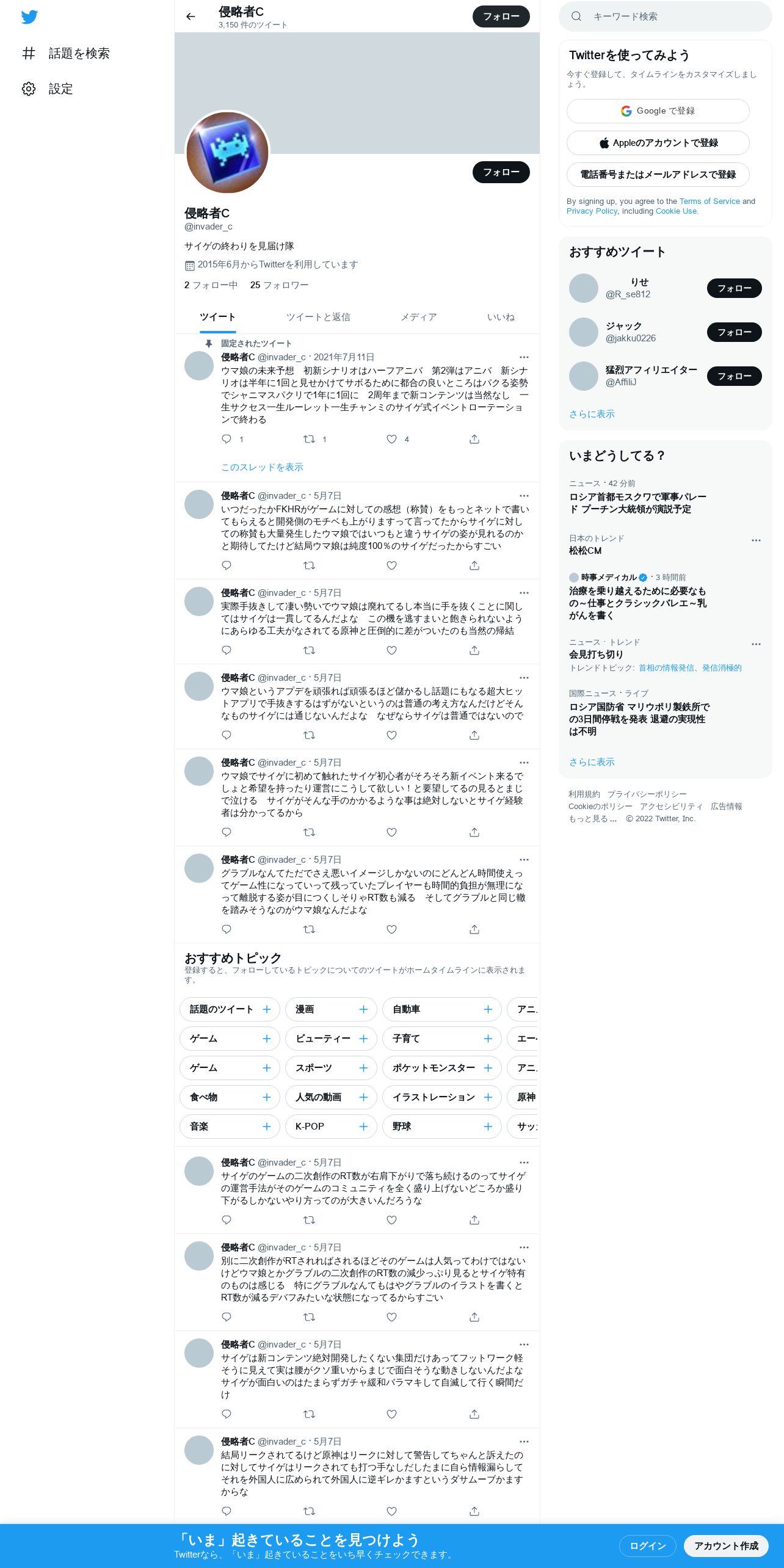Add the イラストレーション topic
The image size is (784, 1568).
pyautogui.click(x=488, y=1097)
